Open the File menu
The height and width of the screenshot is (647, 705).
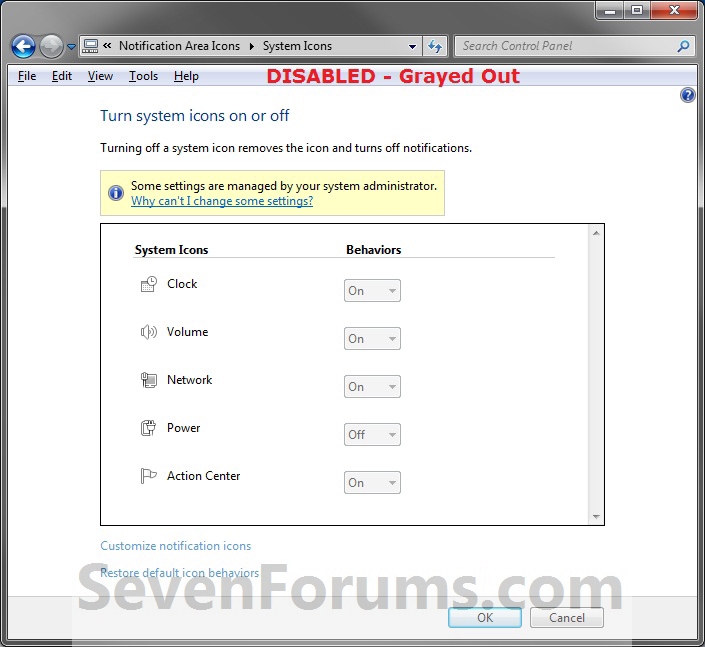[x=27, y=76]
